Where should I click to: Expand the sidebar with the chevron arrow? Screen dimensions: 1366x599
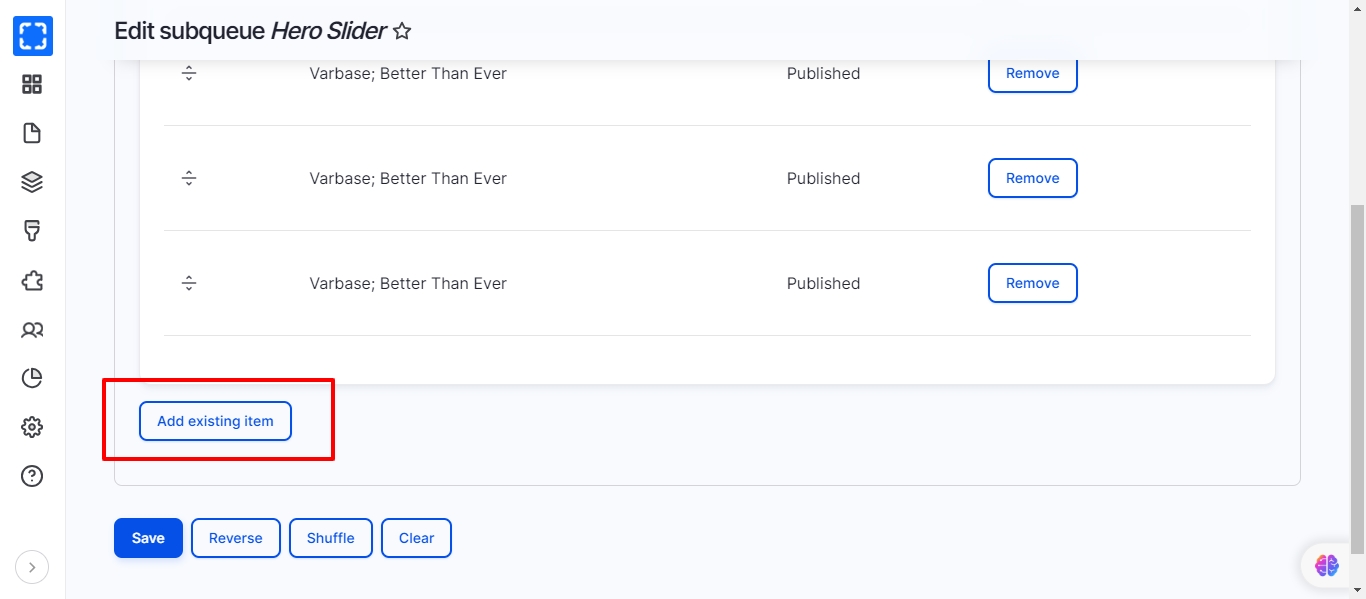click(32, 568)
